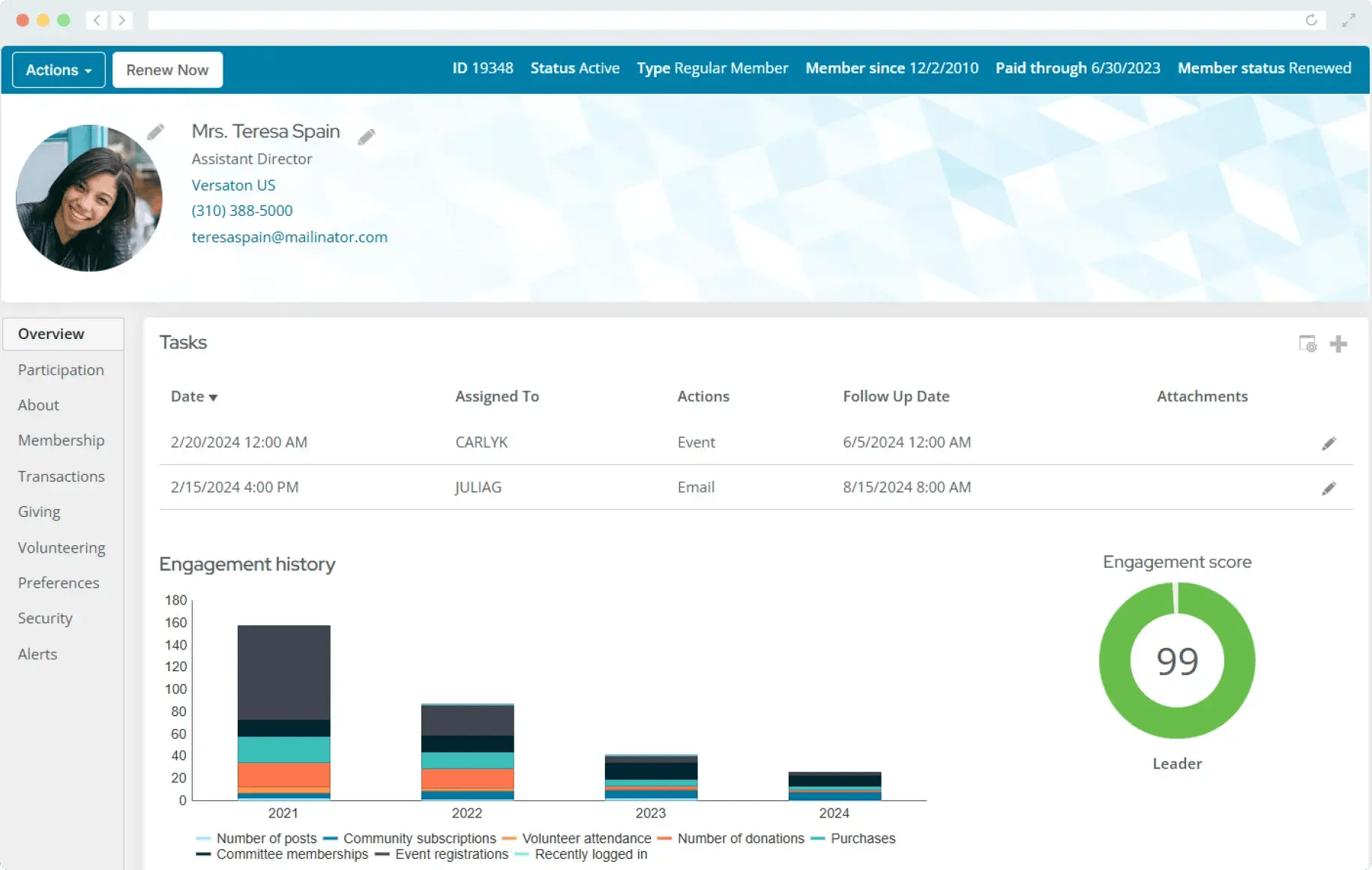
Task: Open the Actions dropdown menu
Action: coord(58,69)
